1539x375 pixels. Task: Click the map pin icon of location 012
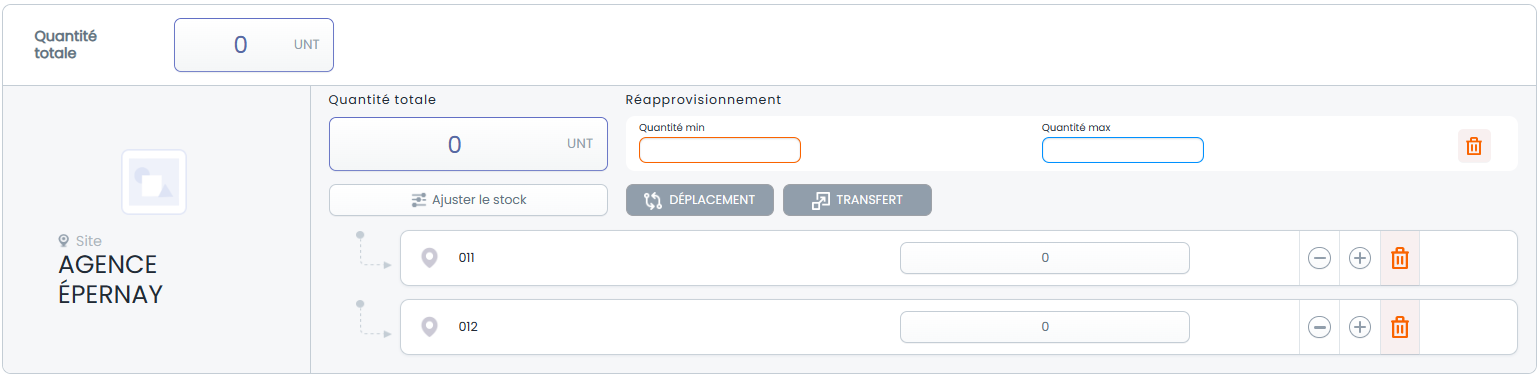coord(429,327)
